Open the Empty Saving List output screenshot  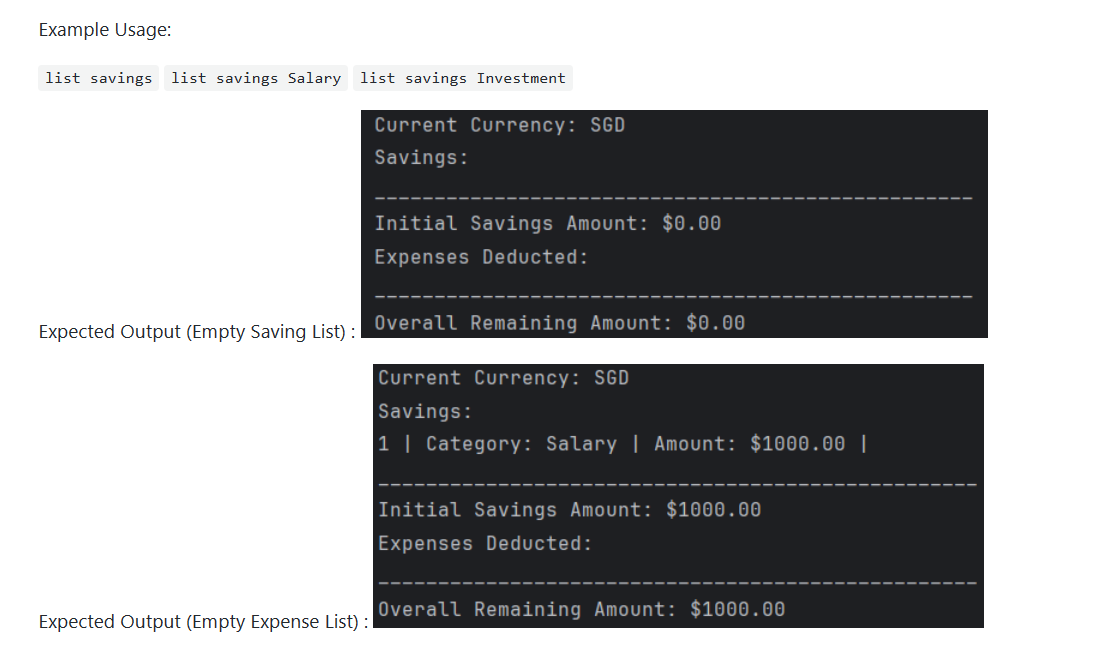(675, 224)
